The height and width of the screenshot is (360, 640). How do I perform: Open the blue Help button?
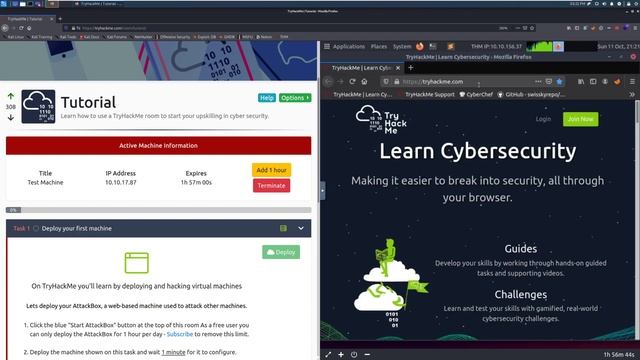click(x=267, y=98)
